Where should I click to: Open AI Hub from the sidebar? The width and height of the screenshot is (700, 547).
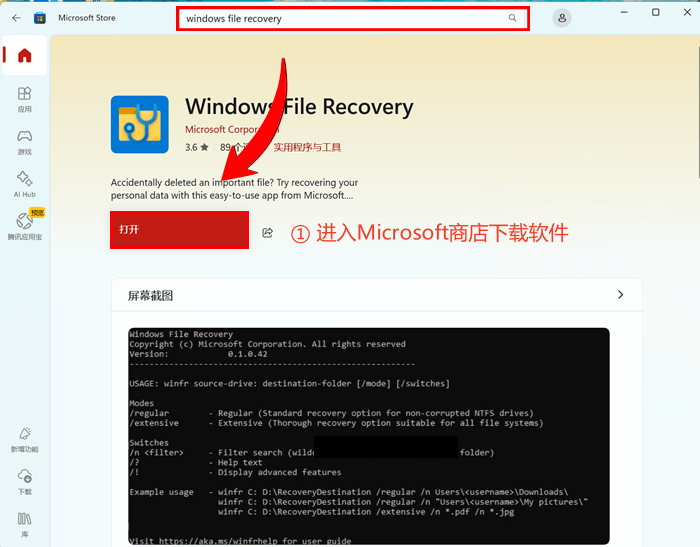pos(24,185)
